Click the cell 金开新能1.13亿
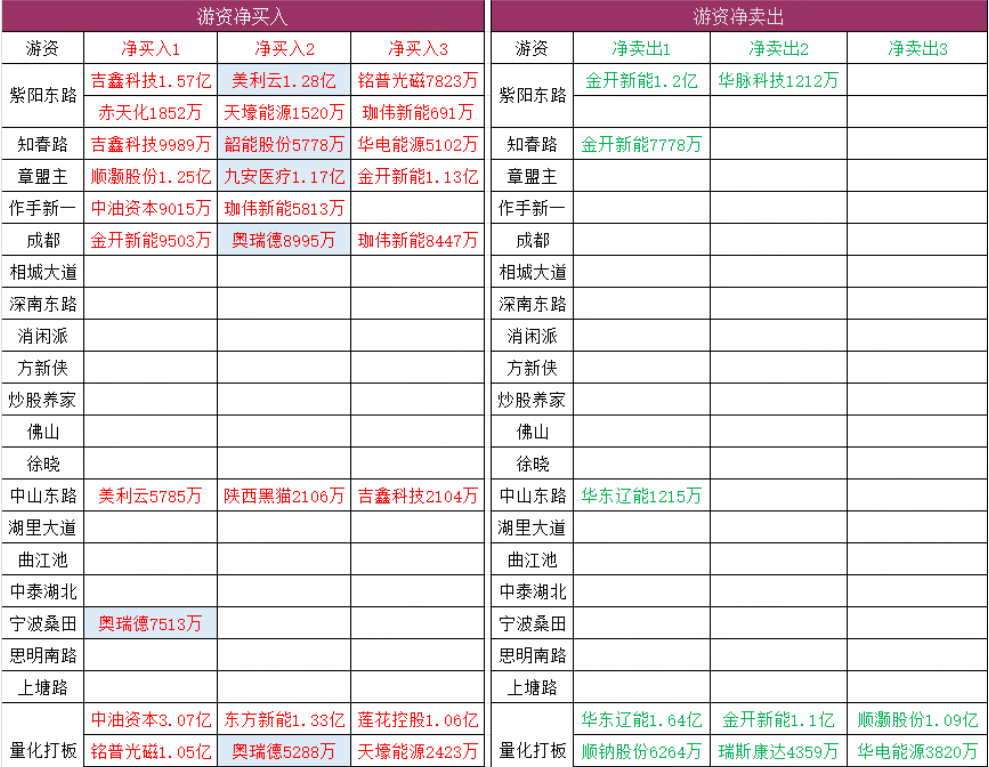The height and width of the screenshot is (767, 989). [x=418, y=176]
